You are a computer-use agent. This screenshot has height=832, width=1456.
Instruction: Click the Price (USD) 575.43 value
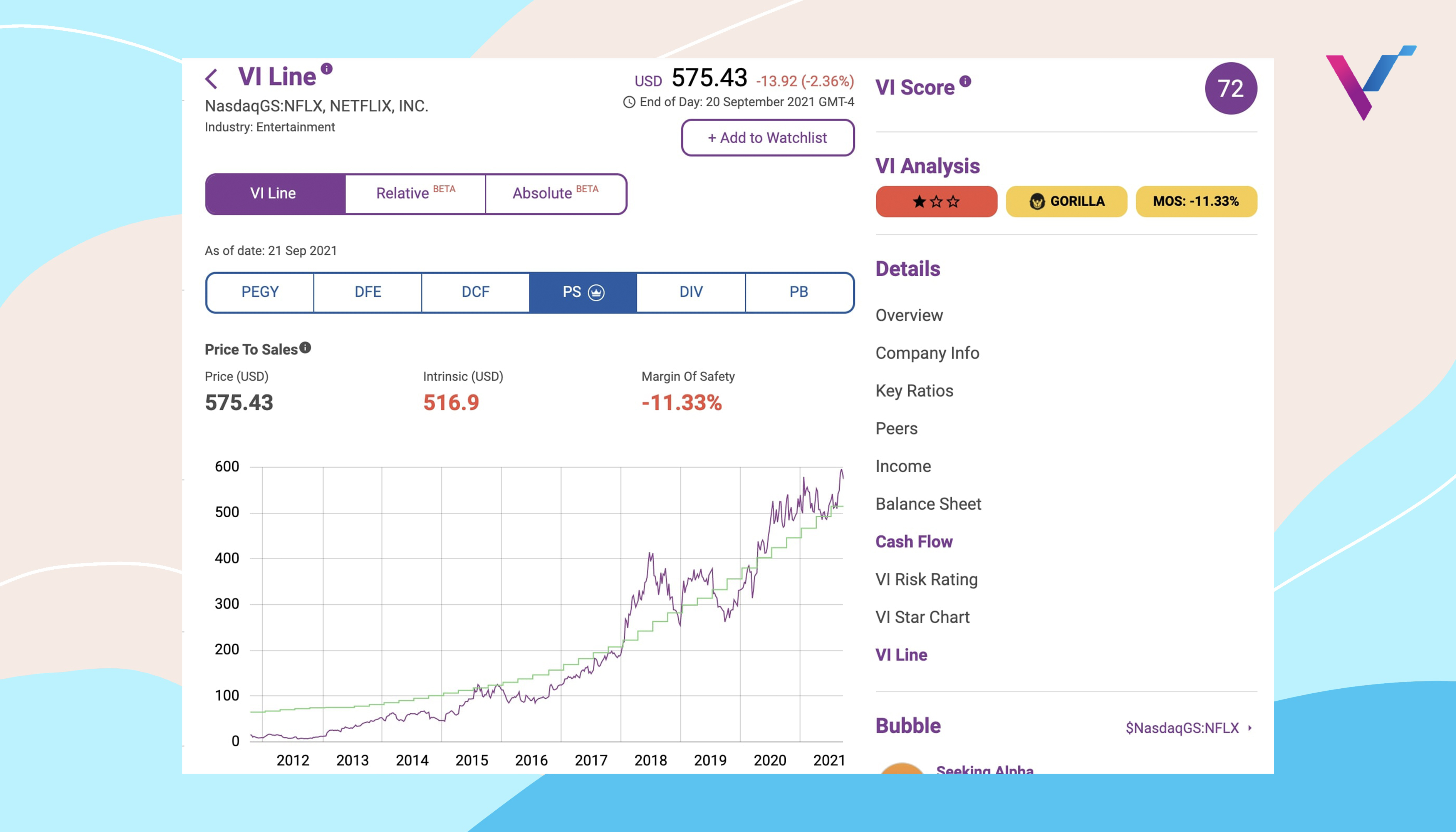[x=239, y=403]
